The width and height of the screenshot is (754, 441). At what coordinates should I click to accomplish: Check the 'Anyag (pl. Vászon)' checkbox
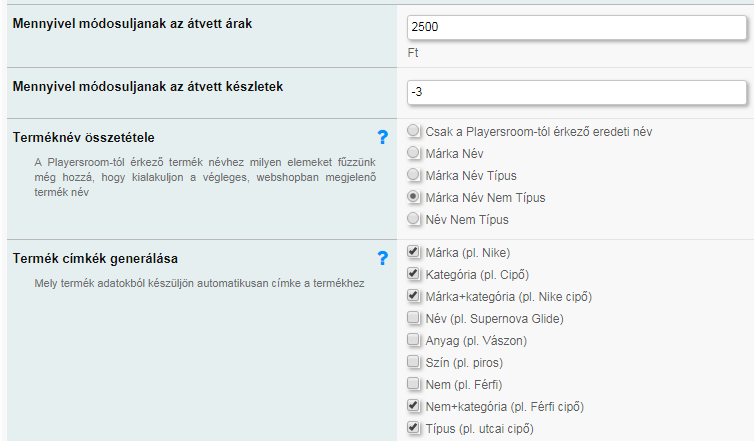point(414,340)
